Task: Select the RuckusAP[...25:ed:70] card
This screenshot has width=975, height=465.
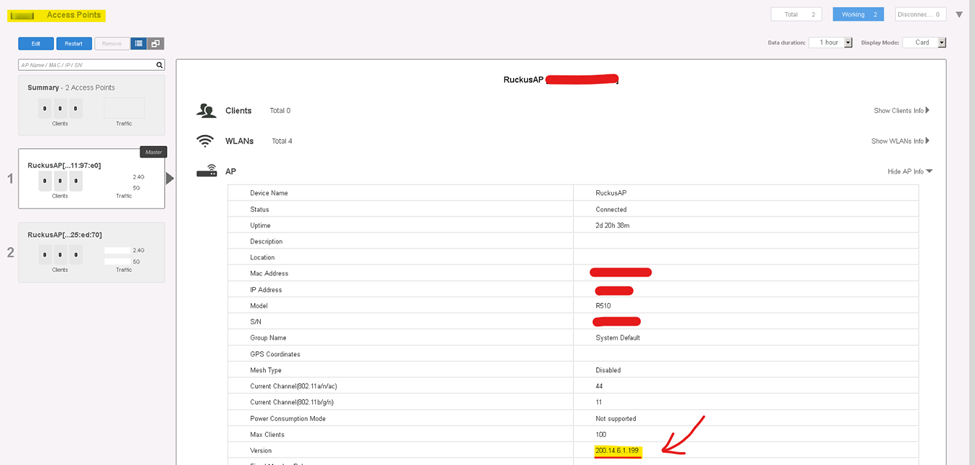Action: coord(91,252)
